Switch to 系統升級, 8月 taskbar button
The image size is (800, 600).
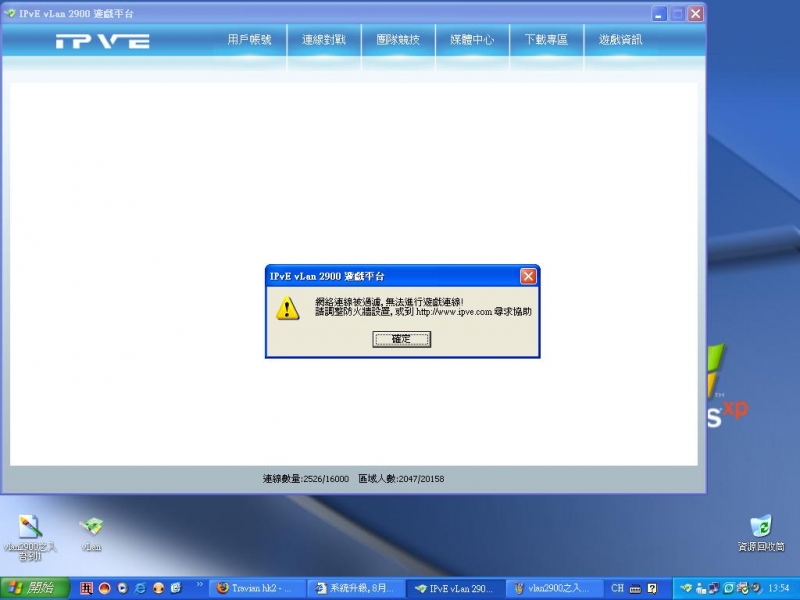tap(357, 588)
